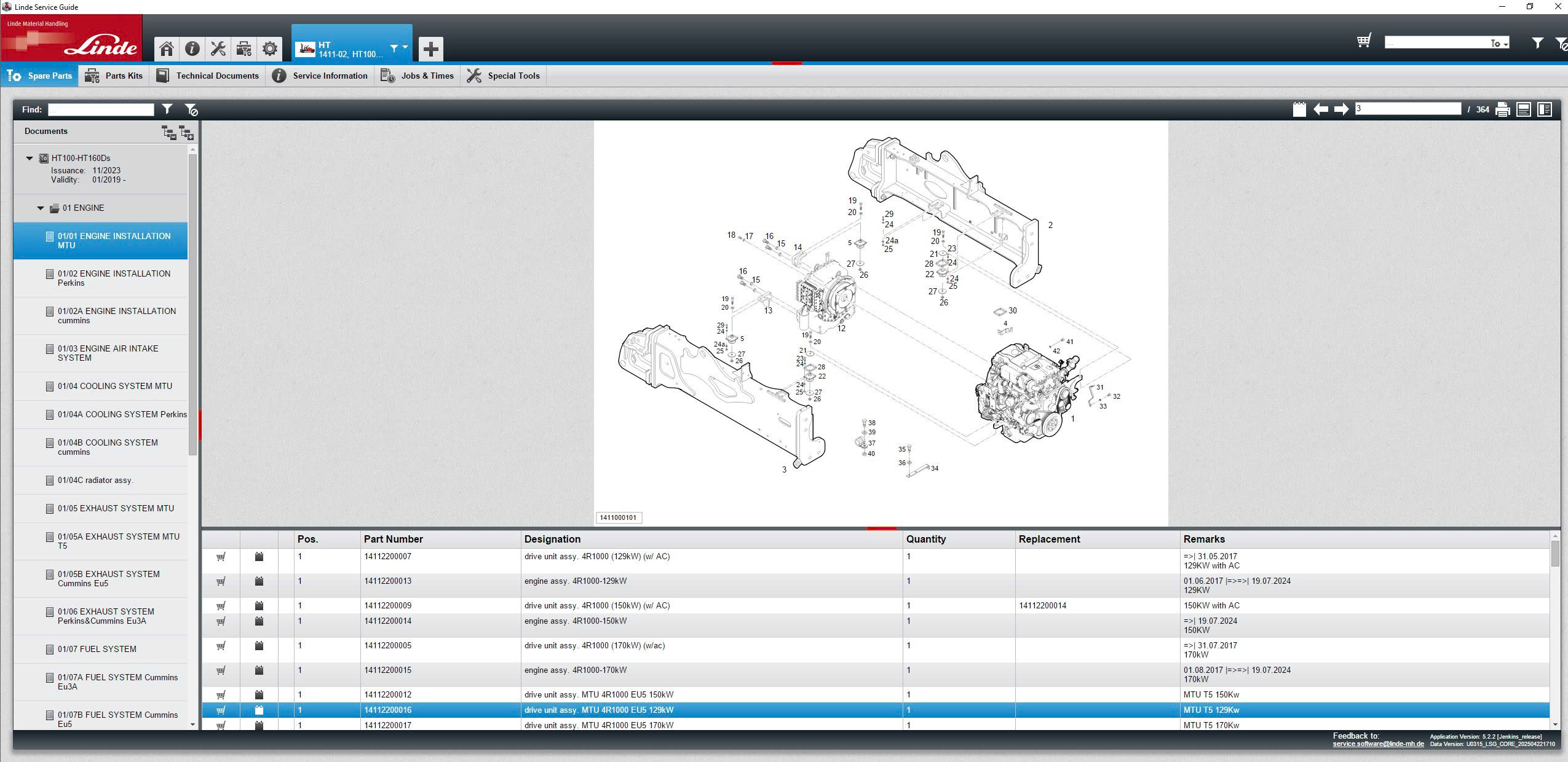Open the search type dropdown arrow
This screenshot has height=762, width=1568.
click(x=1505, y=44)
